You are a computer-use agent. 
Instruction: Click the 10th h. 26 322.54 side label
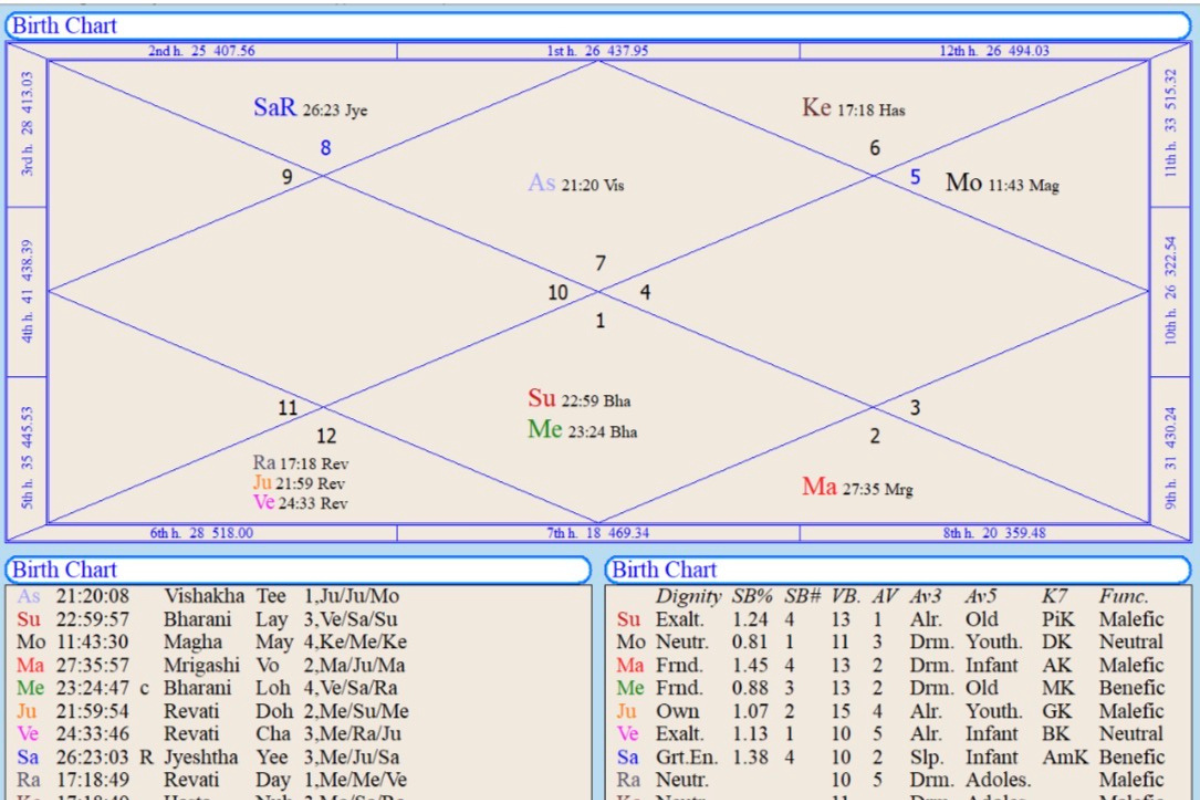tap(1171, 291)
